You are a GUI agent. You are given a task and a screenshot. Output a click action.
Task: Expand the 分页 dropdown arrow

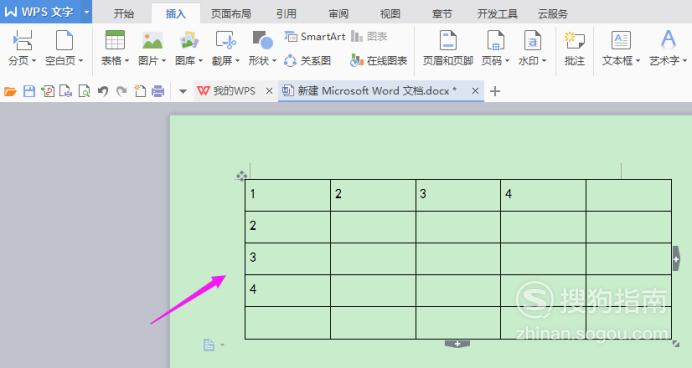pyautogui.click(x=34, y=61)
